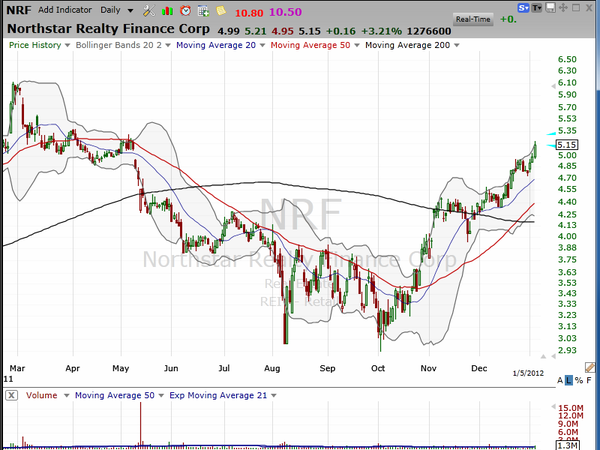The height and width of the screenshot is (450, 600).
Task: Click the candlestick chart type icon
Action: pyautogui.click(x=167, y=11)
